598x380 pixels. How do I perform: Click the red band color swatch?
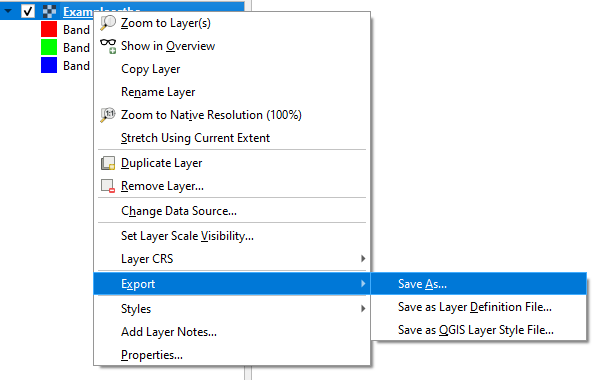tap(49, 29)
